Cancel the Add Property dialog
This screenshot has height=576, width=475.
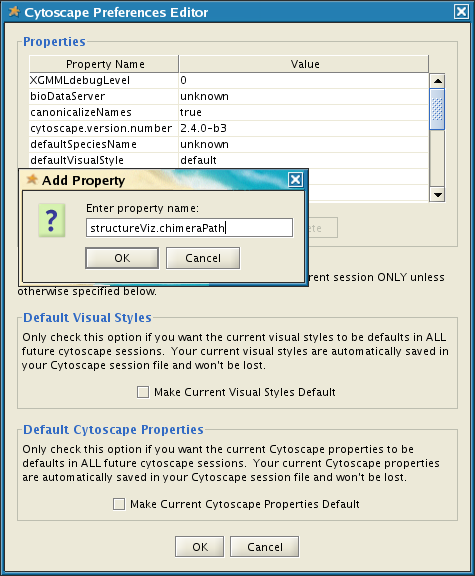[203, 258]
